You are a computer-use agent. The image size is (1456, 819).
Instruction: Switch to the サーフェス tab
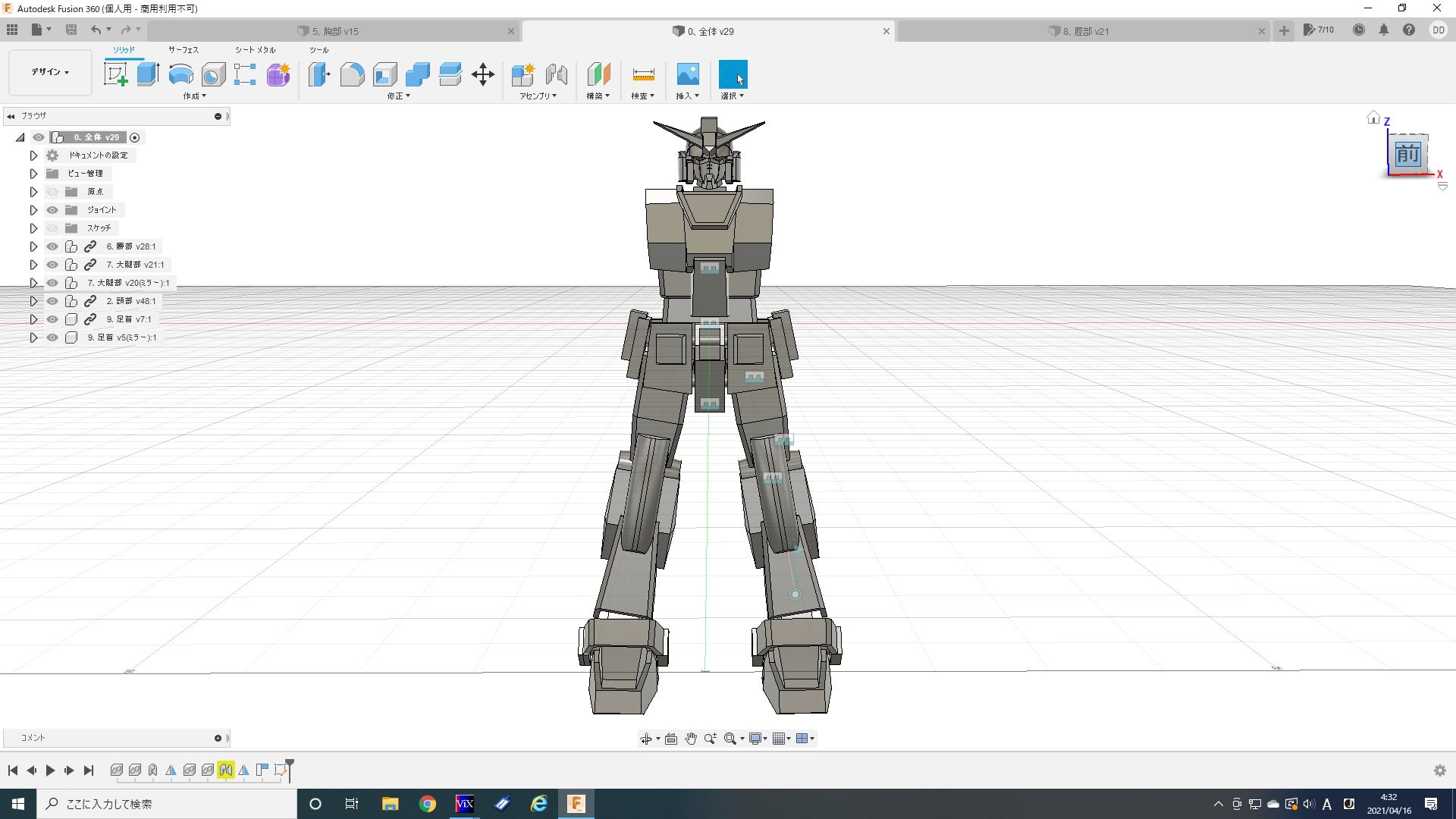tap(184, 50)
